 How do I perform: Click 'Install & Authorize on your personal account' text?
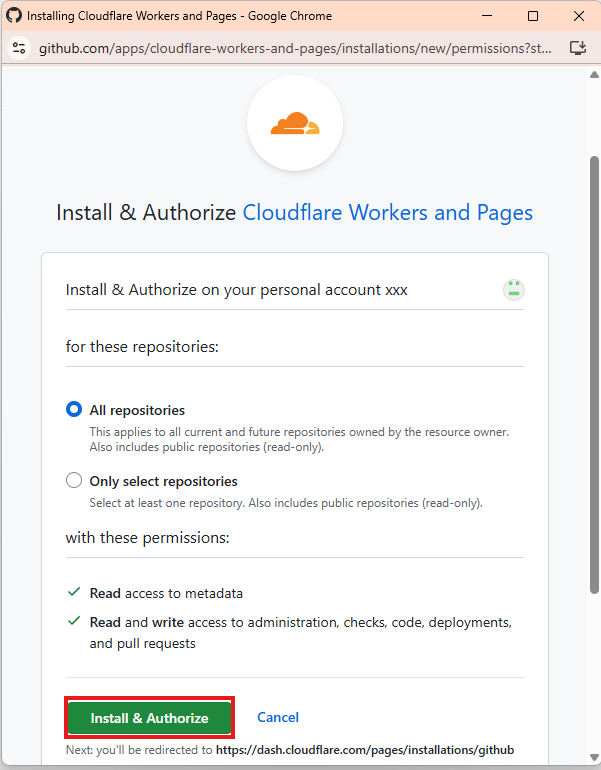[x=237, y=290]
